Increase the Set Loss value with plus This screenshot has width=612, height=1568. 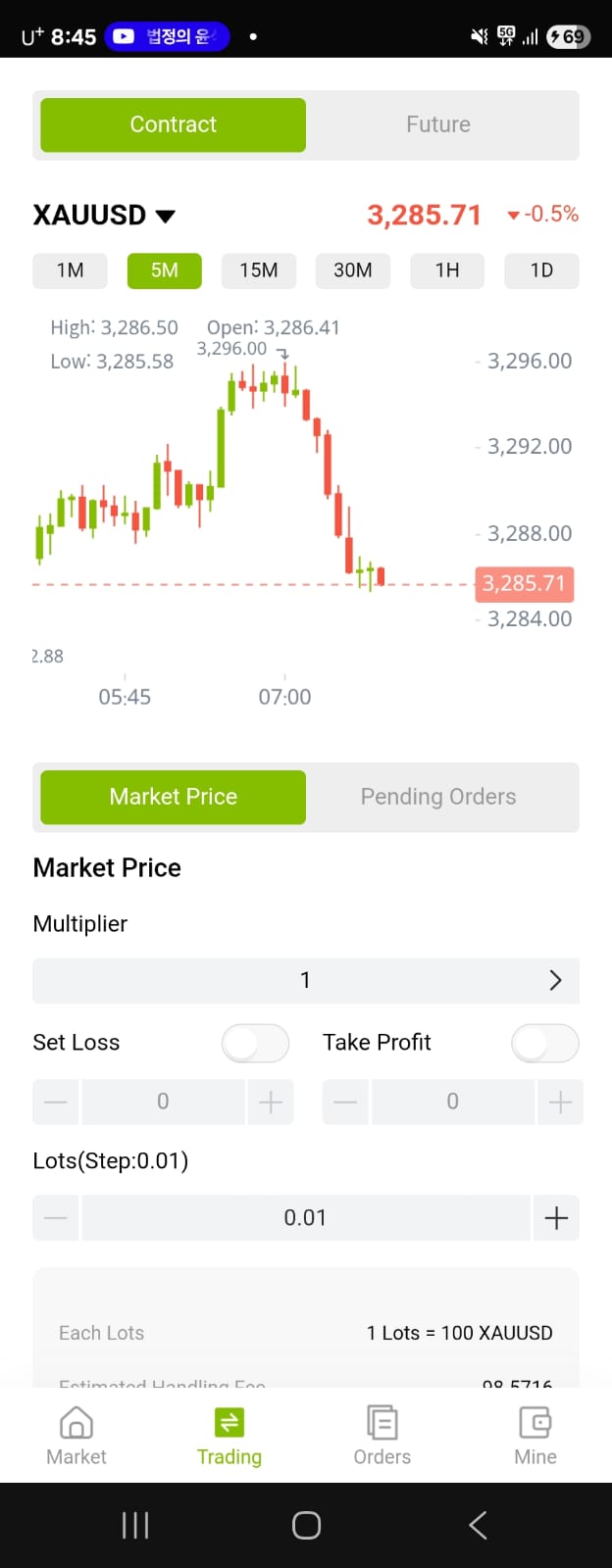[x=271, y=1102]
